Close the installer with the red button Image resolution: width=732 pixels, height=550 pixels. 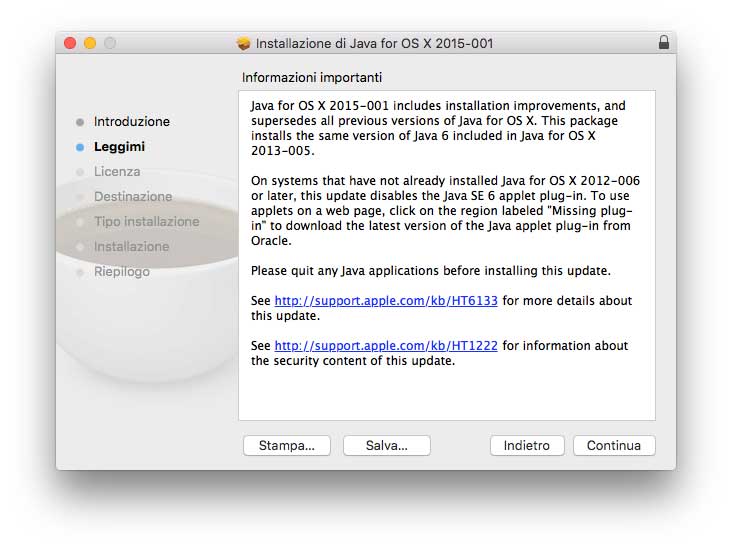[x=70, y=43]
